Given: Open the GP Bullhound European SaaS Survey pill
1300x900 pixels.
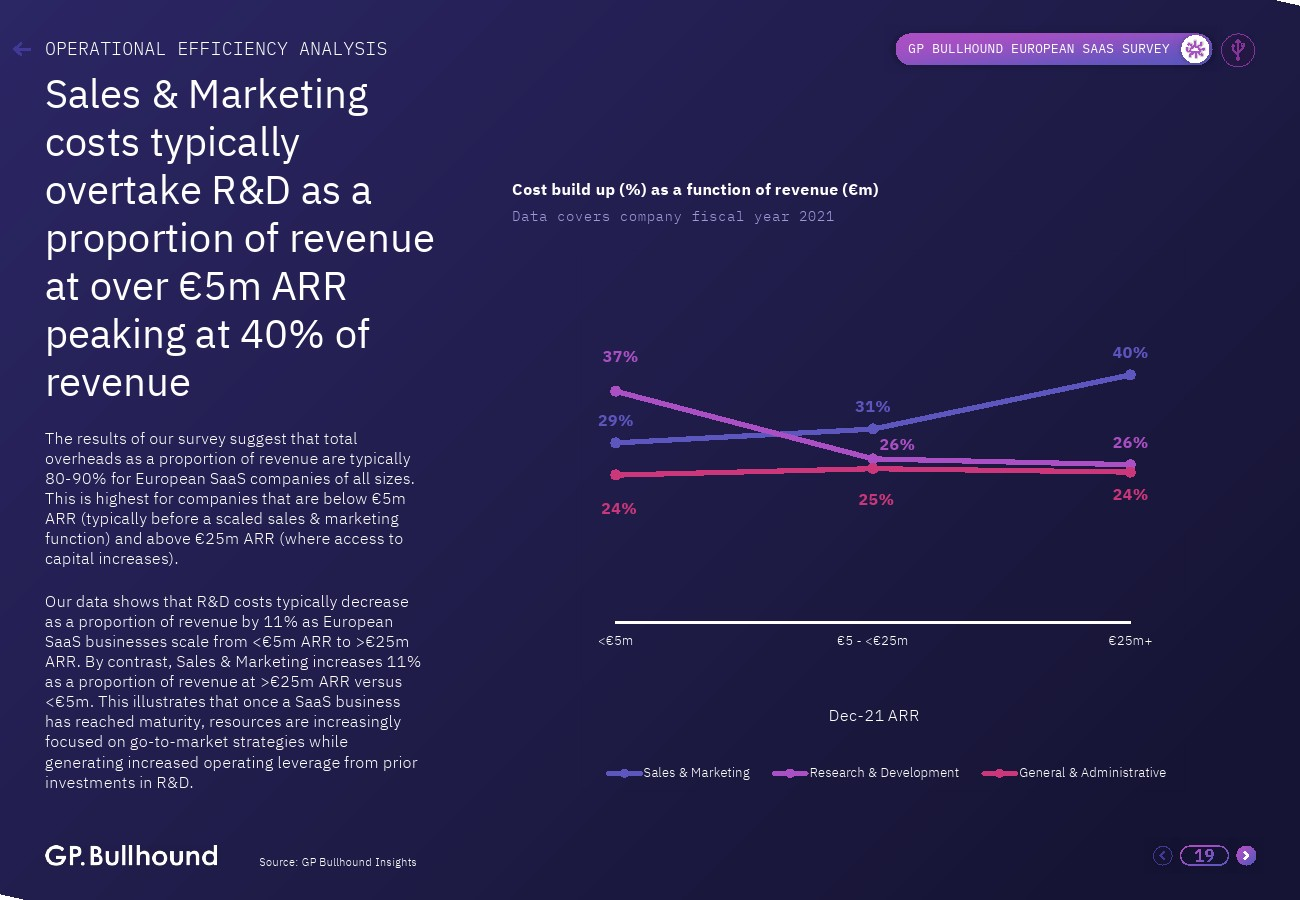Looking at the screenshot, I should tap(1053, 49).
